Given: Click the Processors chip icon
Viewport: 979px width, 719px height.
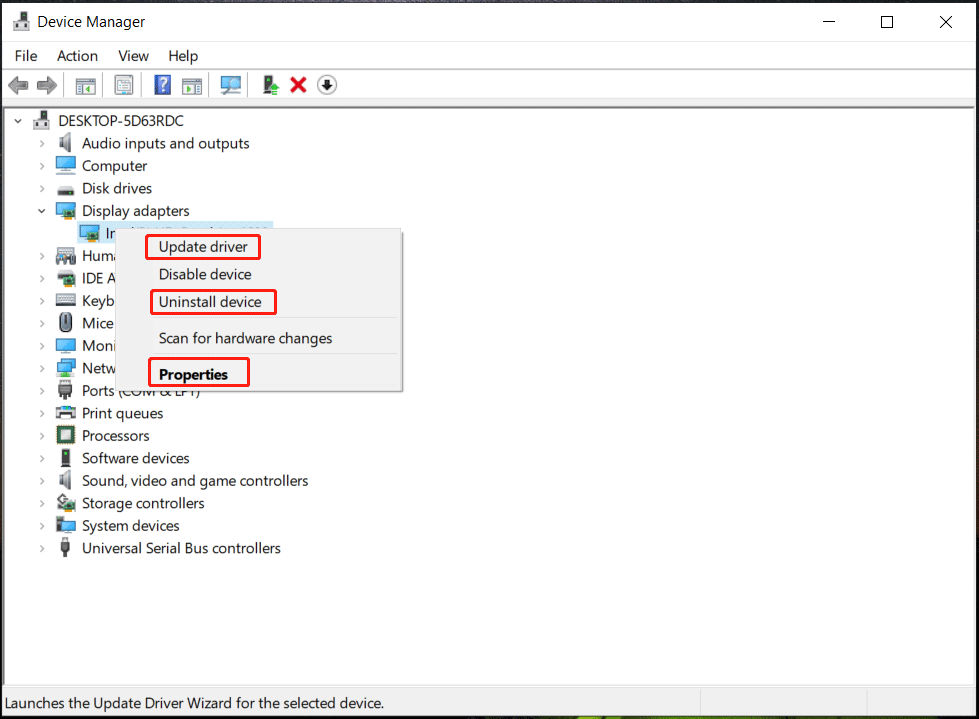Looking at the screenshot, I should pyautogui.click(x=66, y=435).
